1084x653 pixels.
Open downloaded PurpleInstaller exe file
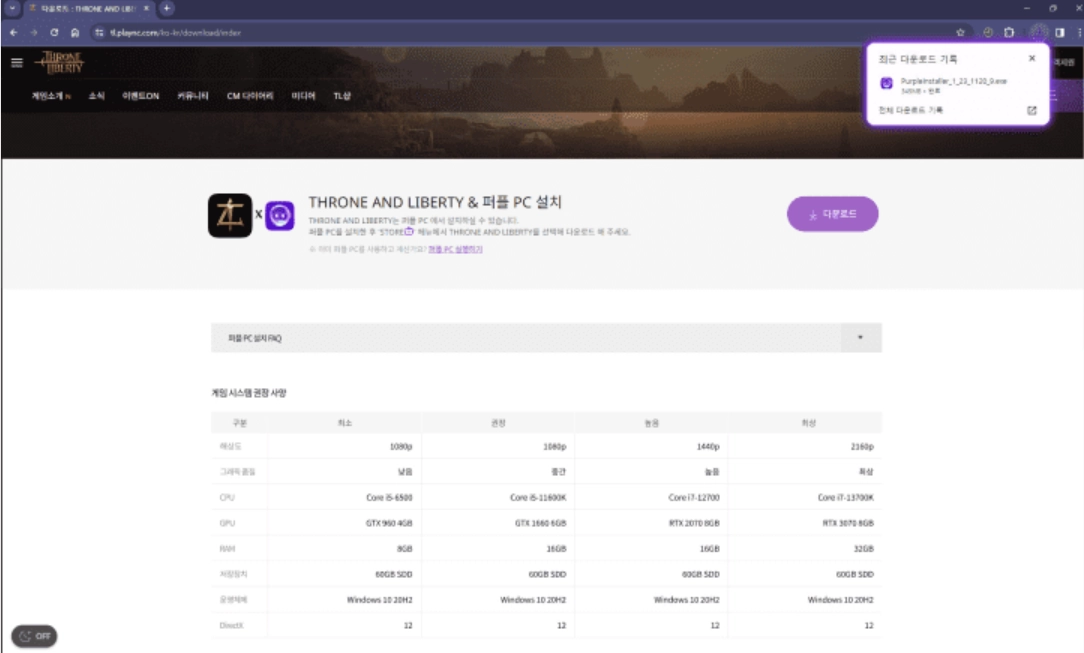(x=953, y=82)
